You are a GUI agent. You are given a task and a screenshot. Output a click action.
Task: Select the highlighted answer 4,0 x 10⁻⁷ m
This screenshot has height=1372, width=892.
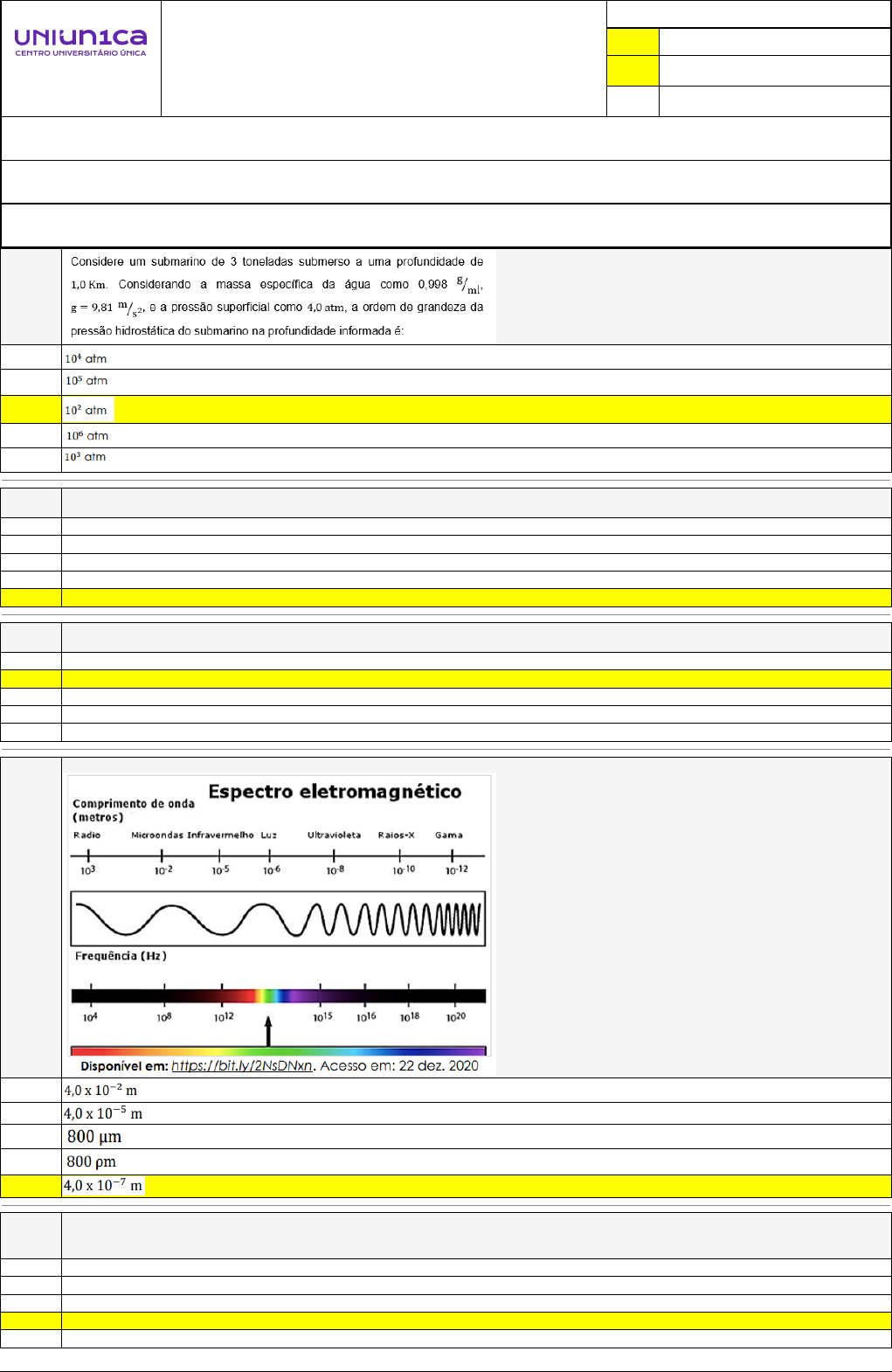tap(103, 1186)
